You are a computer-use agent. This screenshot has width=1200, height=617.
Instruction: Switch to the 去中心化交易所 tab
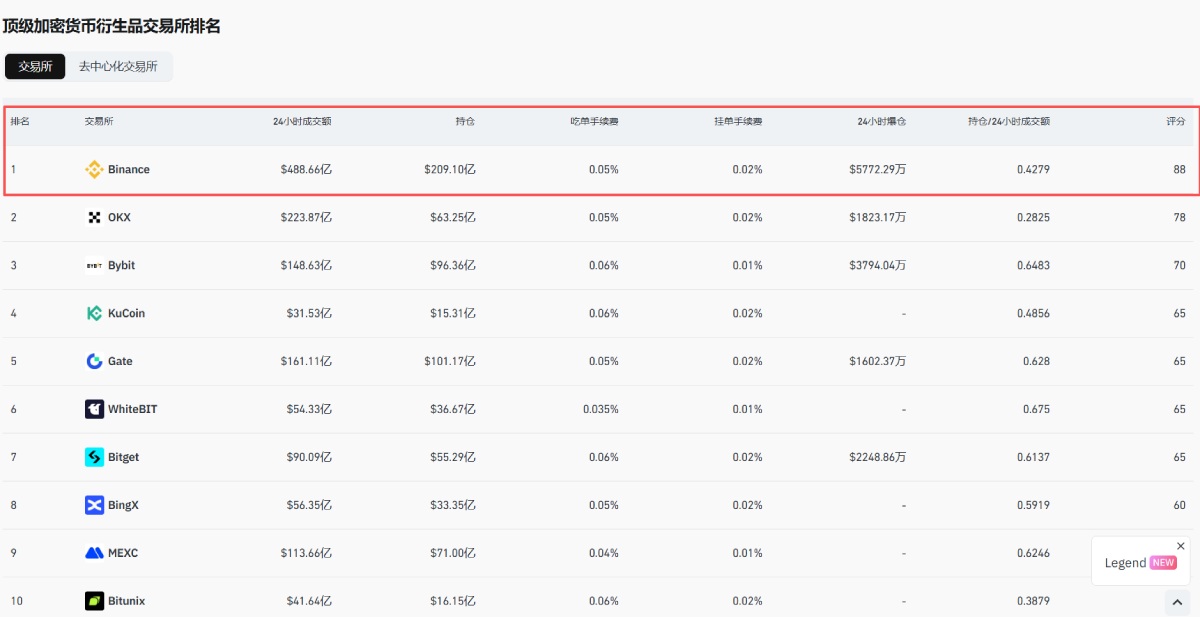118,67
